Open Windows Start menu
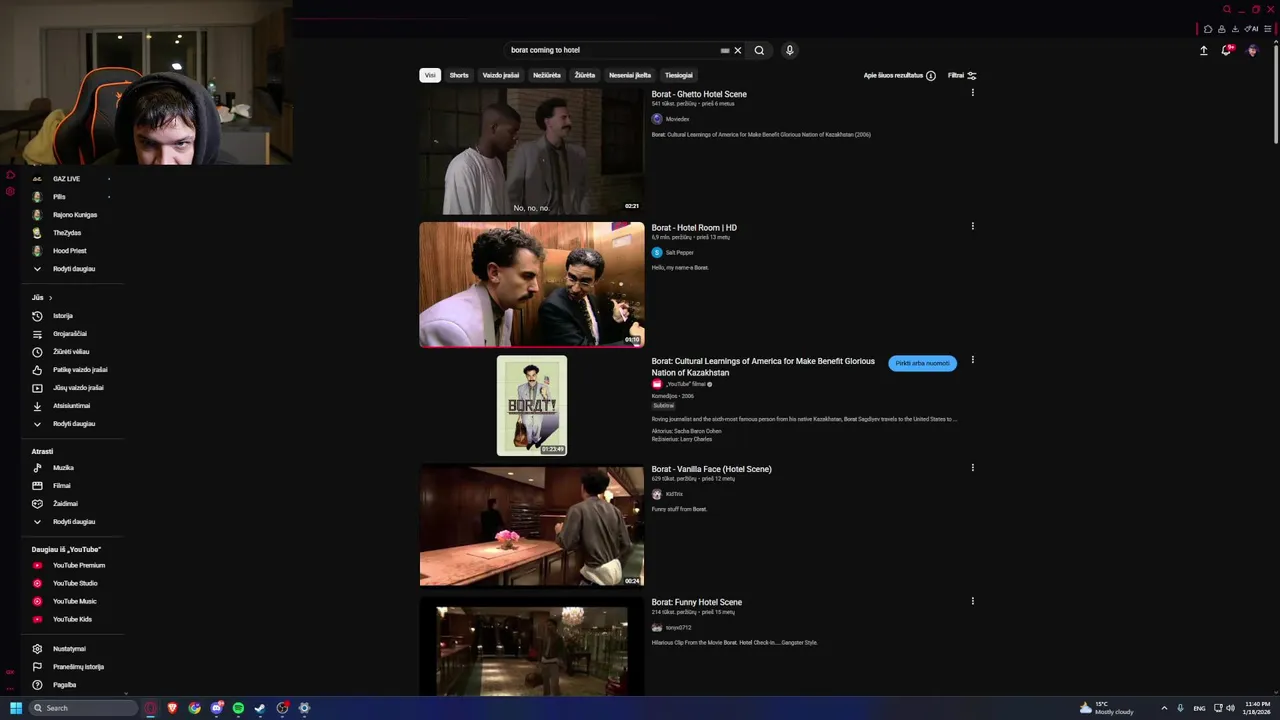This screenshot has width=1280, height=720. coord(16,708)
